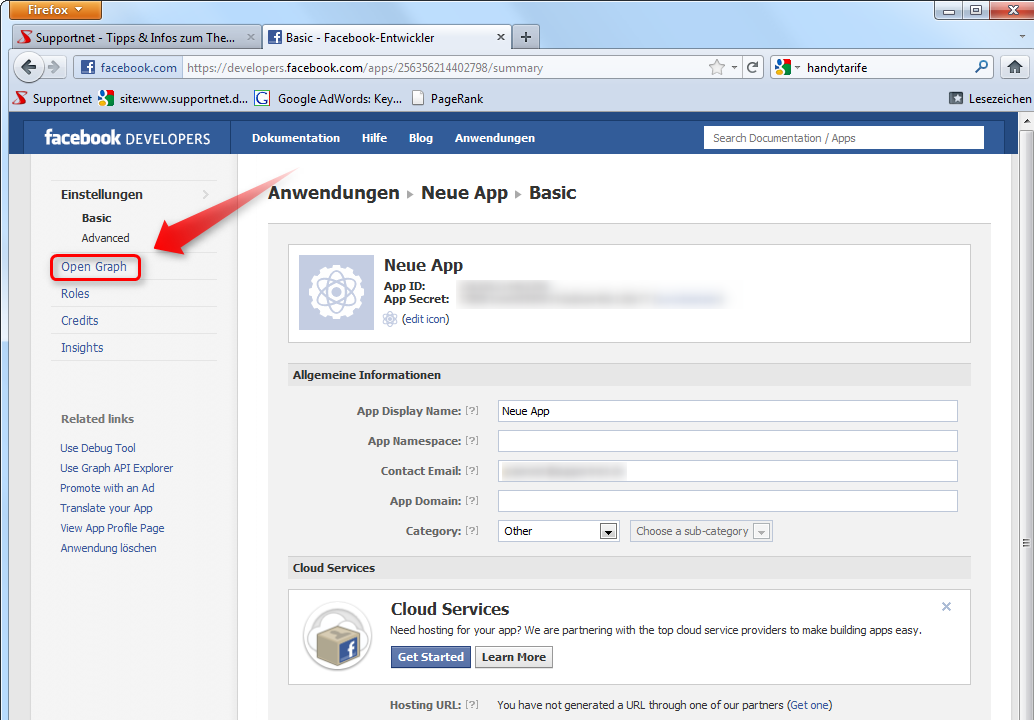Reload the page with refresh icon
1034x720 pixels.
(752, 67)
